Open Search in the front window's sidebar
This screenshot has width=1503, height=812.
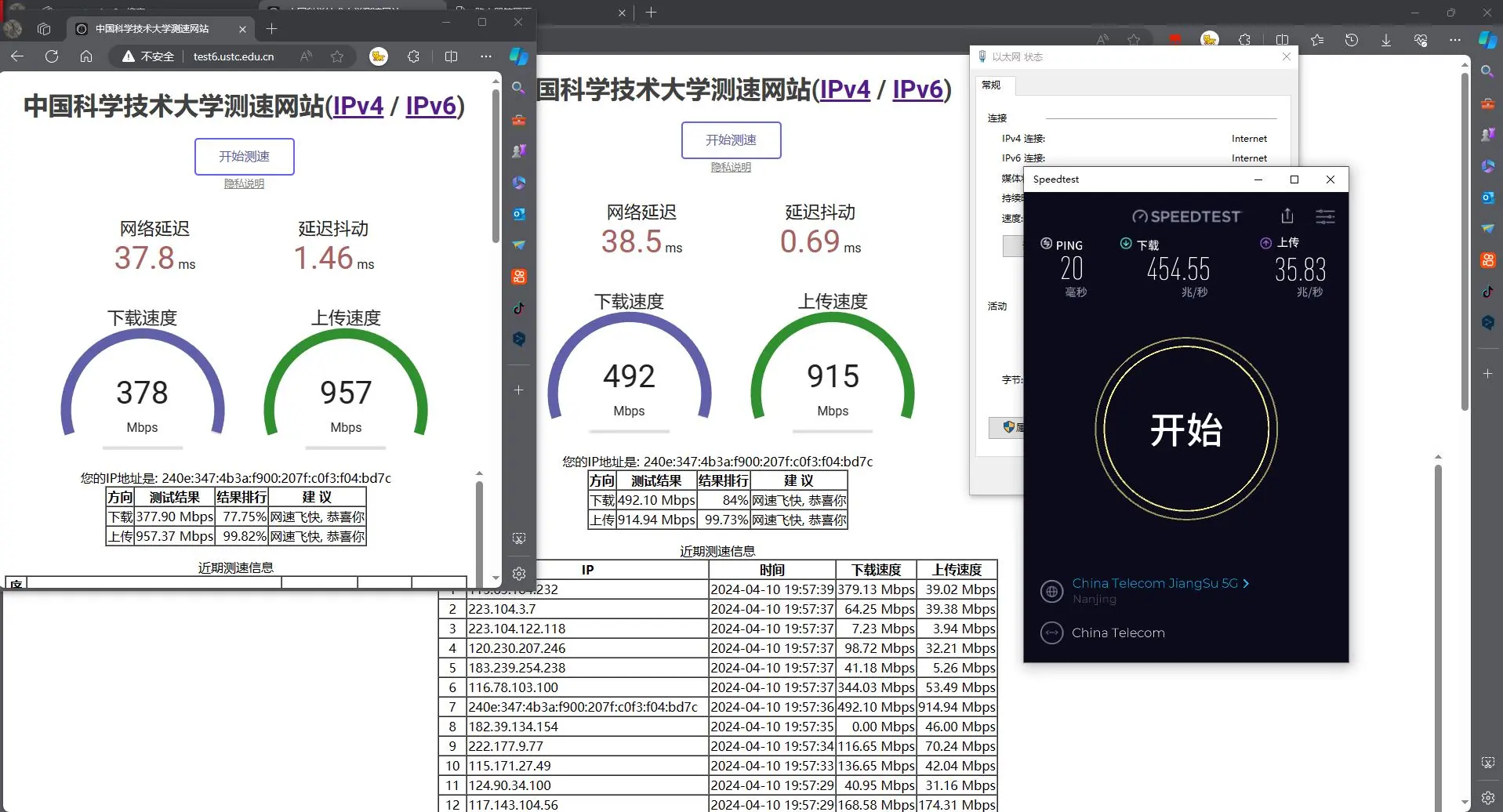(518, 89)
